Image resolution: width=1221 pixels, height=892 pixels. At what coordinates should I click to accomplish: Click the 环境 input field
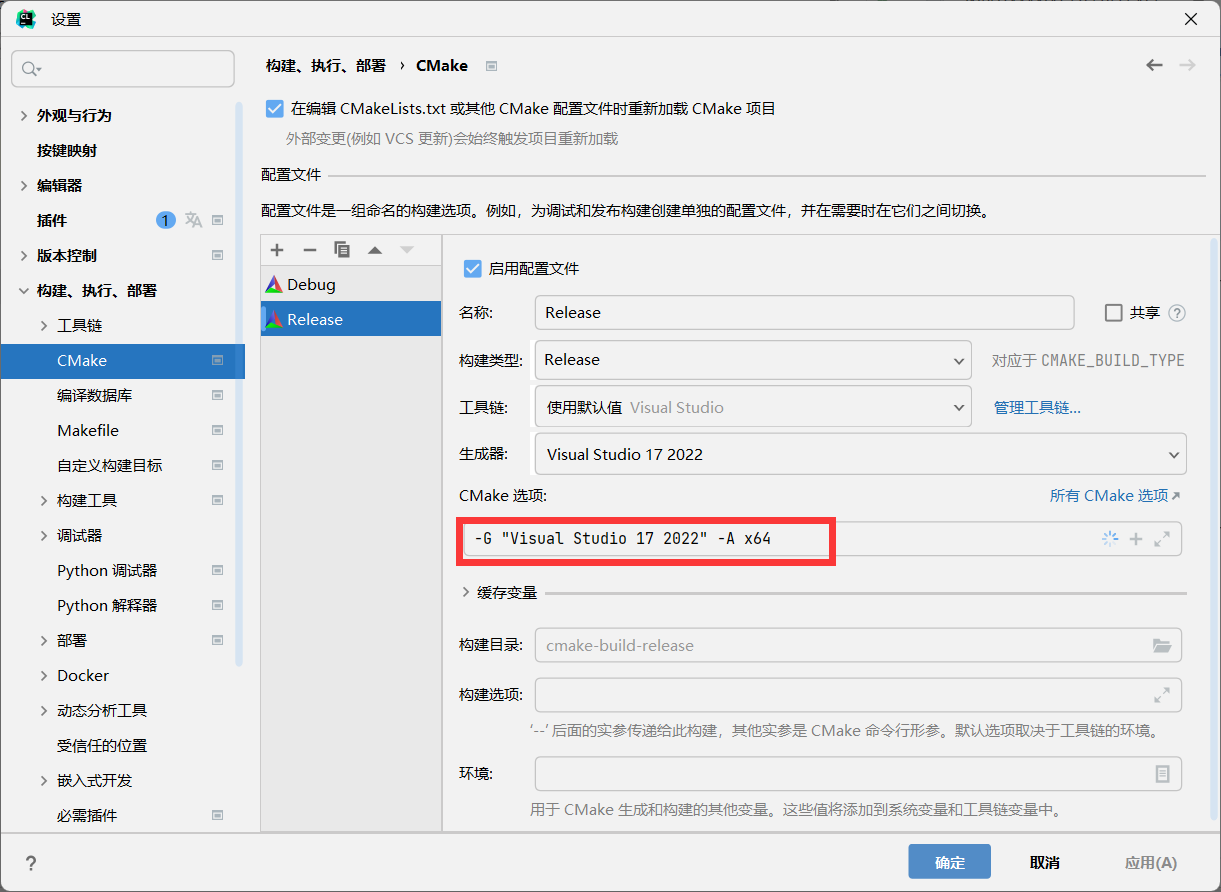pos(858,774)
